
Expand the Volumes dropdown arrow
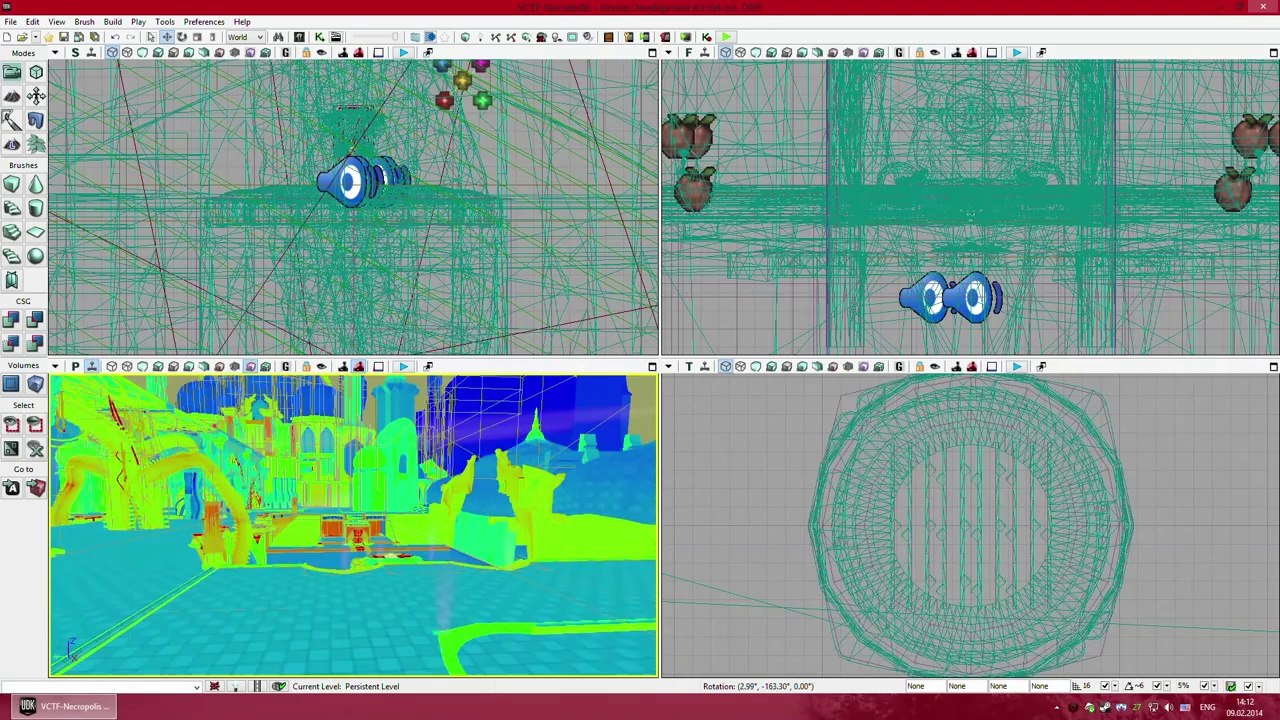(54, 366)
